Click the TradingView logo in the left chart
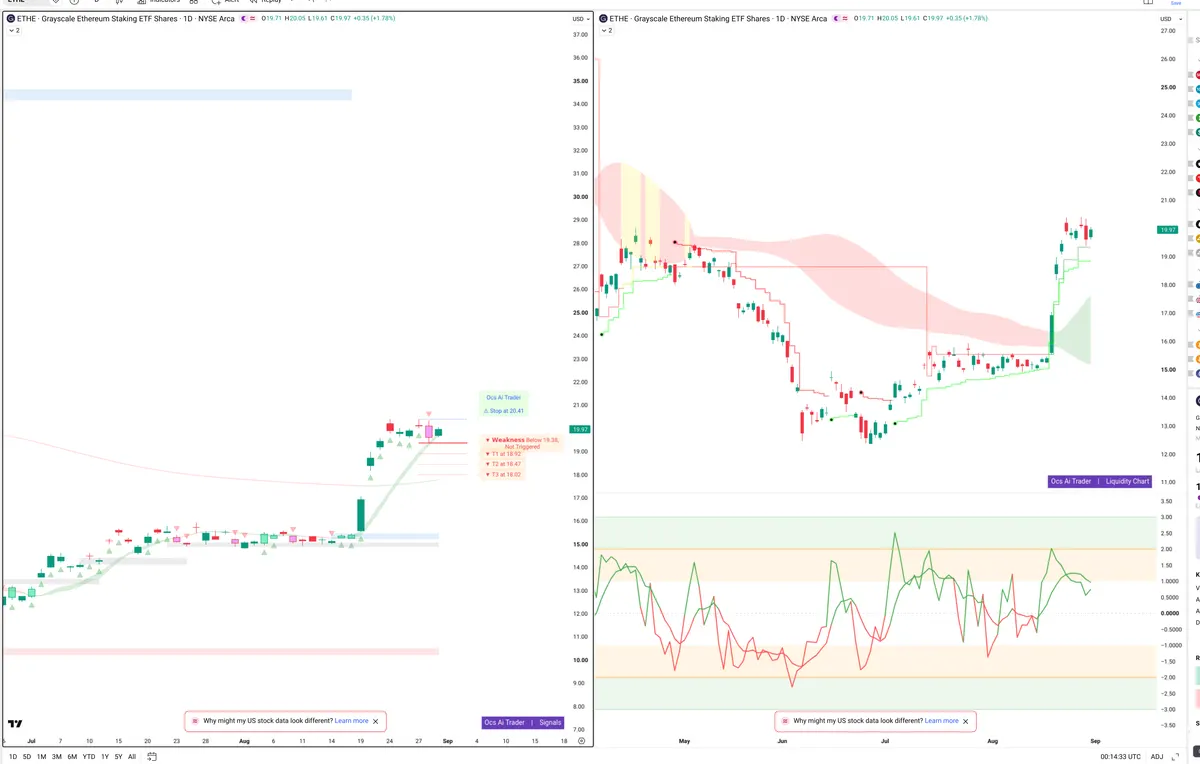This screenshot has width=1200, height=764. (15, 723)
